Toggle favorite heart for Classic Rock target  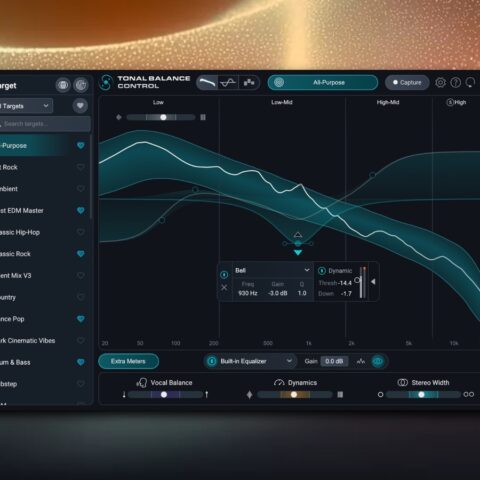pyautogui.click(x=81, y=254)
